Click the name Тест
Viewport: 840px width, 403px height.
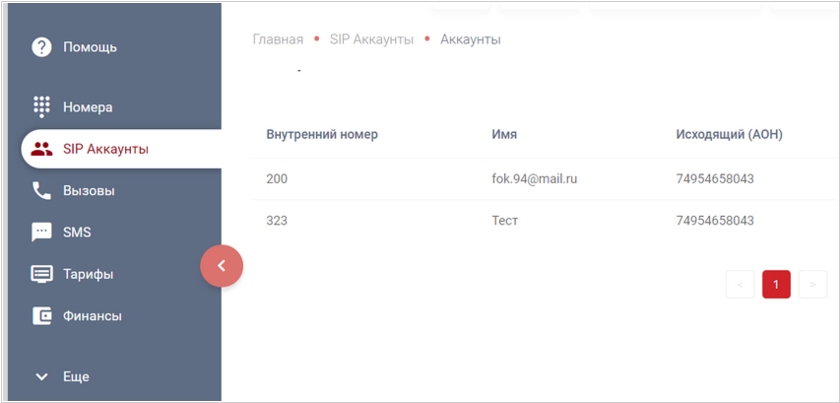505,220
